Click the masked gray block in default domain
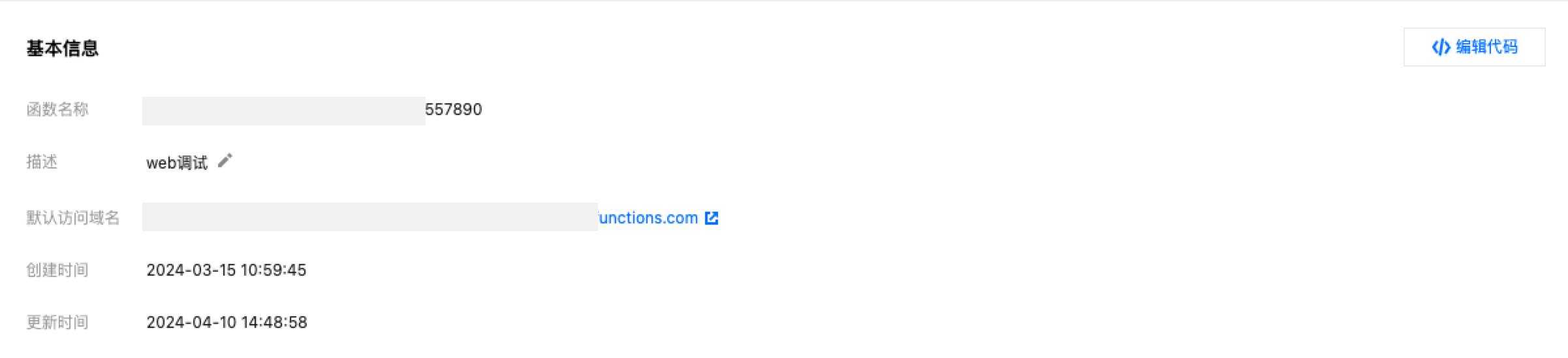This screenshot has width=1568, height=358. pos(369,217)
